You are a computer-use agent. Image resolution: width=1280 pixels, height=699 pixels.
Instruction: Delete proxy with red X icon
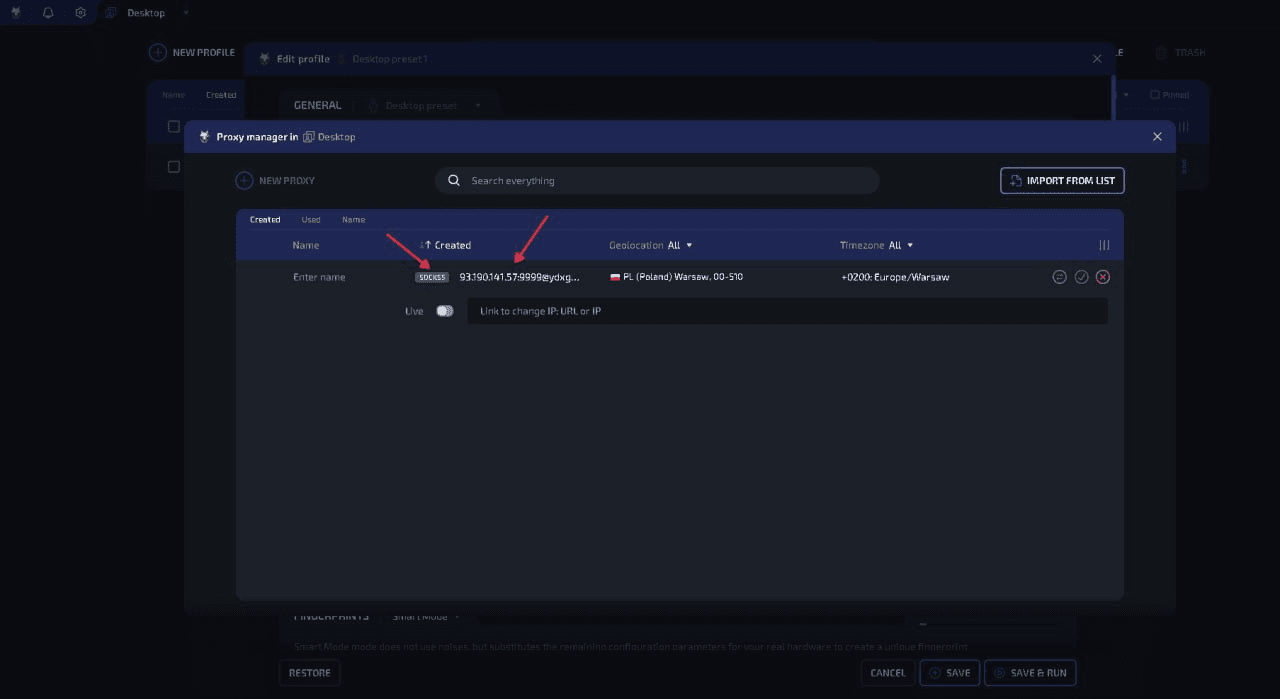[x=1102, y=277]
